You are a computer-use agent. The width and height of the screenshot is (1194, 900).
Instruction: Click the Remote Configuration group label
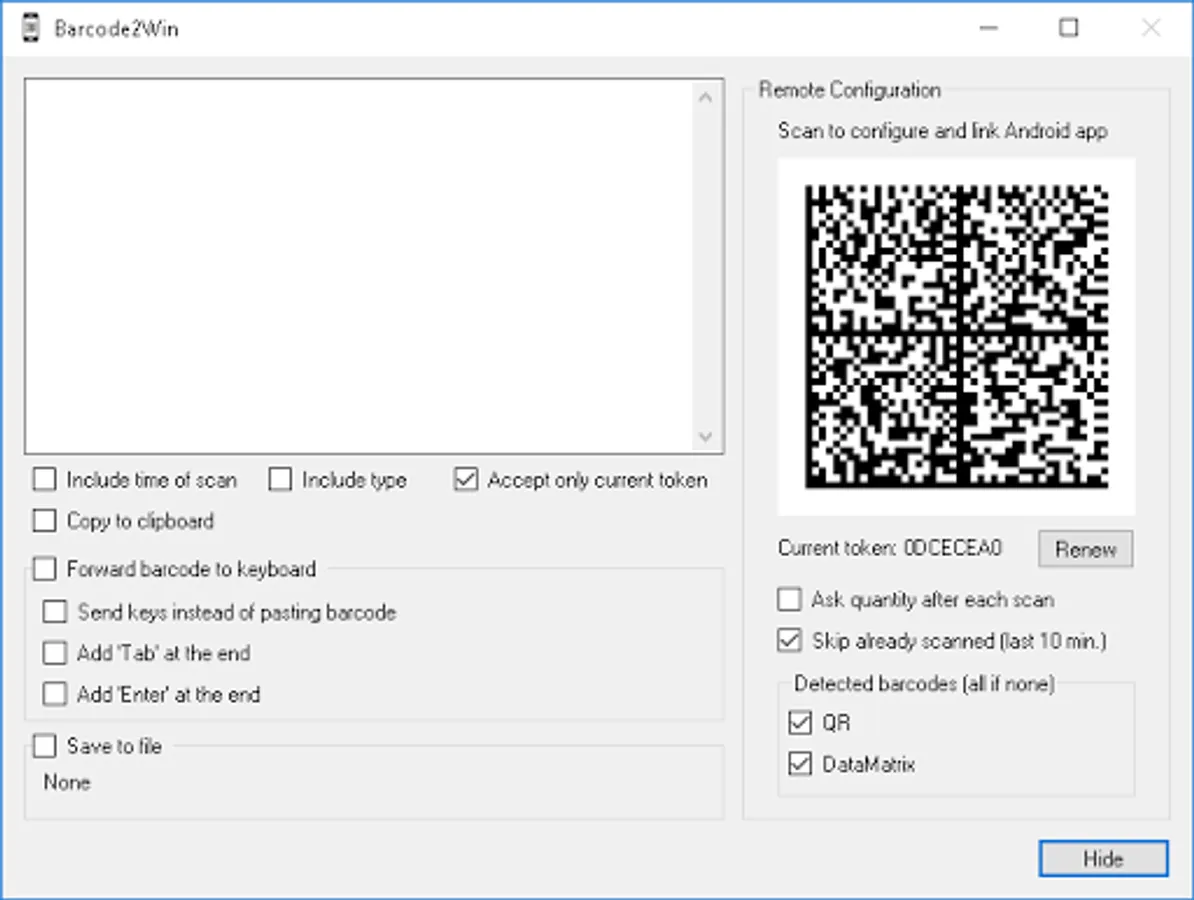tap(850, 90)
